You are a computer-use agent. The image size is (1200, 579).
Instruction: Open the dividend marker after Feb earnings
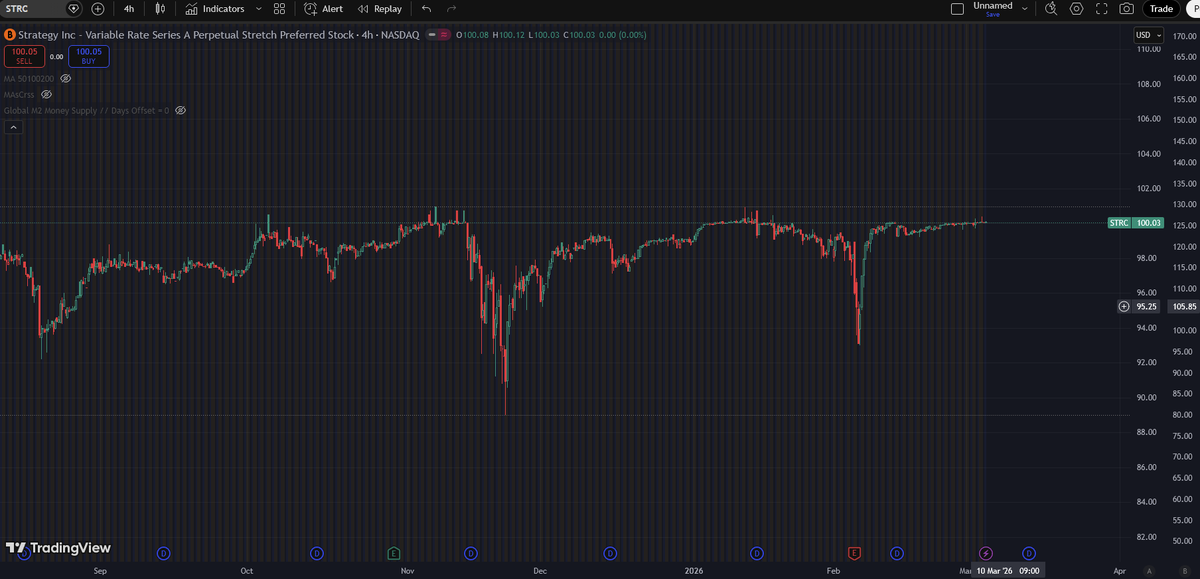tap(897, 552)
